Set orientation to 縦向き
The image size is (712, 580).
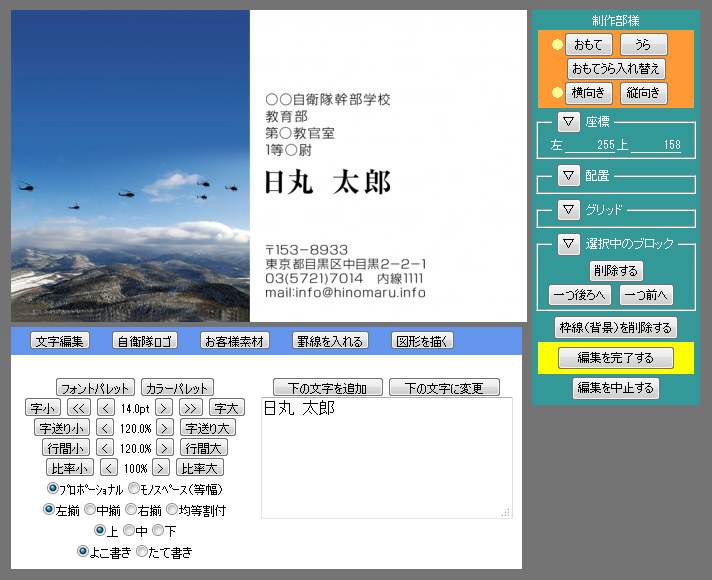pyautogui.click(x=643, y=93)
